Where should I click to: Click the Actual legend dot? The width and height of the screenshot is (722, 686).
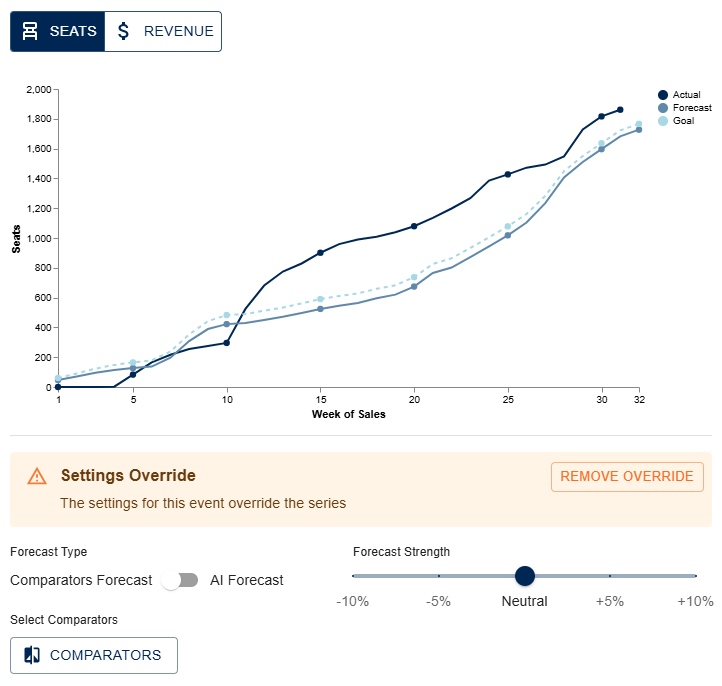pos(662,95)
